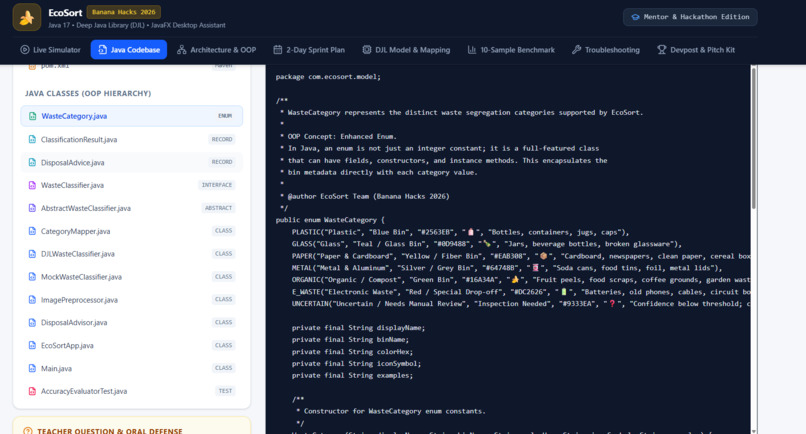Click the file icon of ImagePreprocessor.java

[x=32, y=300]
